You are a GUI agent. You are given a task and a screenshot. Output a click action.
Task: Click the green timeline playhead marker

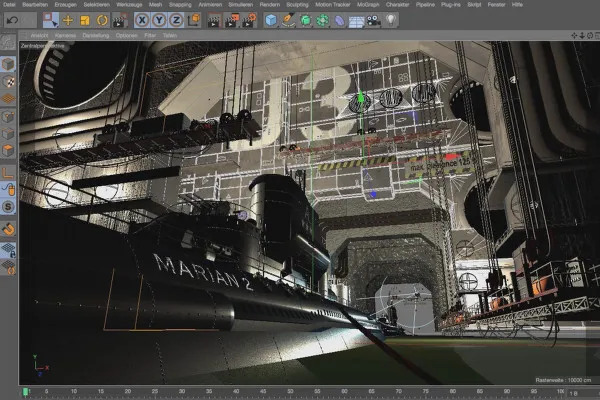pyautogui.click(x=25, y=392)
